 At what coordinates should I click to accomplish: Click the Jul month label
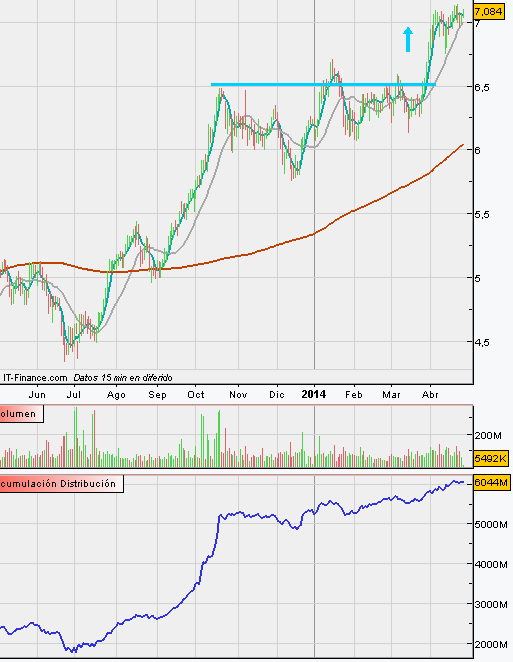(x=74, y=395)
